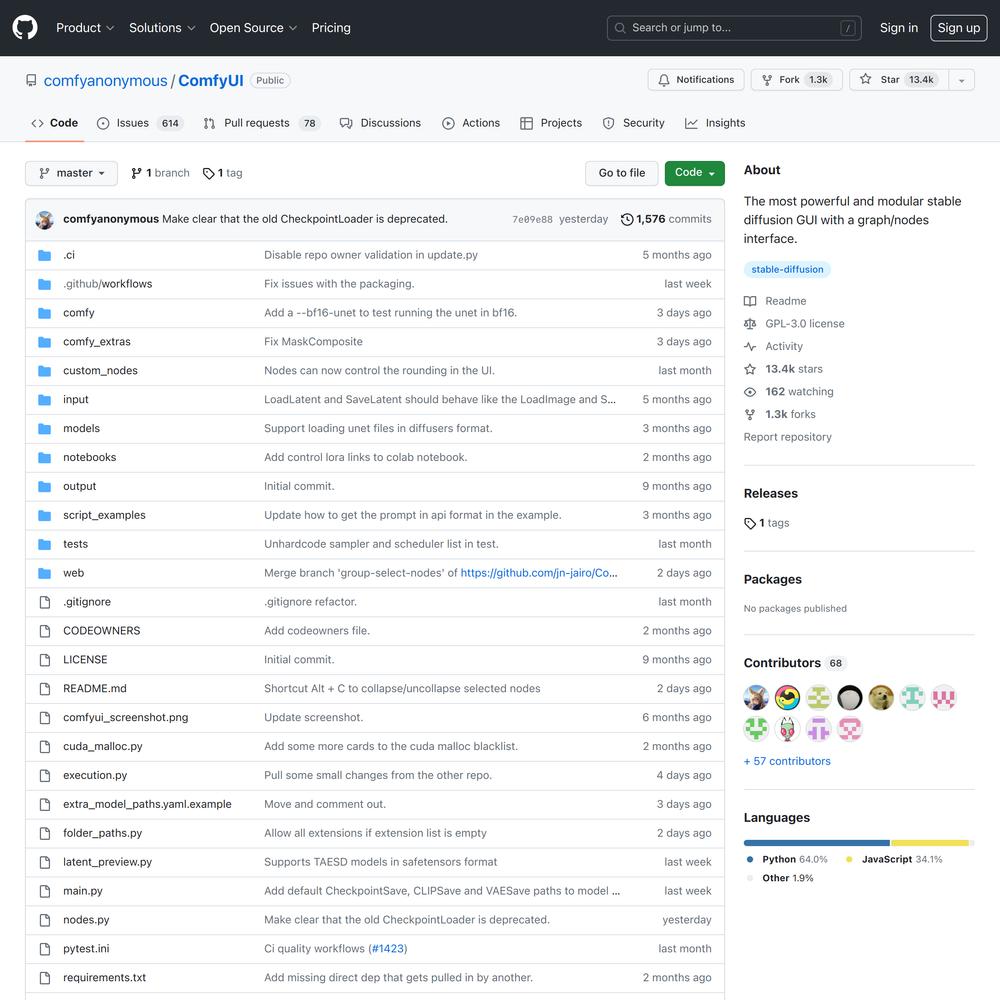The image size is (1000, 1000).
Task: Switch to the Security tab
Action: [633, 123]
